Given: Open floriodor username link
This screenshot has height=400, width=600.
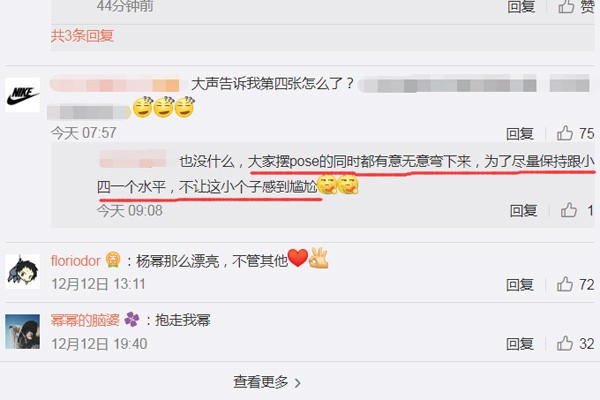Looking at the screenshot, I should [75, 261].
